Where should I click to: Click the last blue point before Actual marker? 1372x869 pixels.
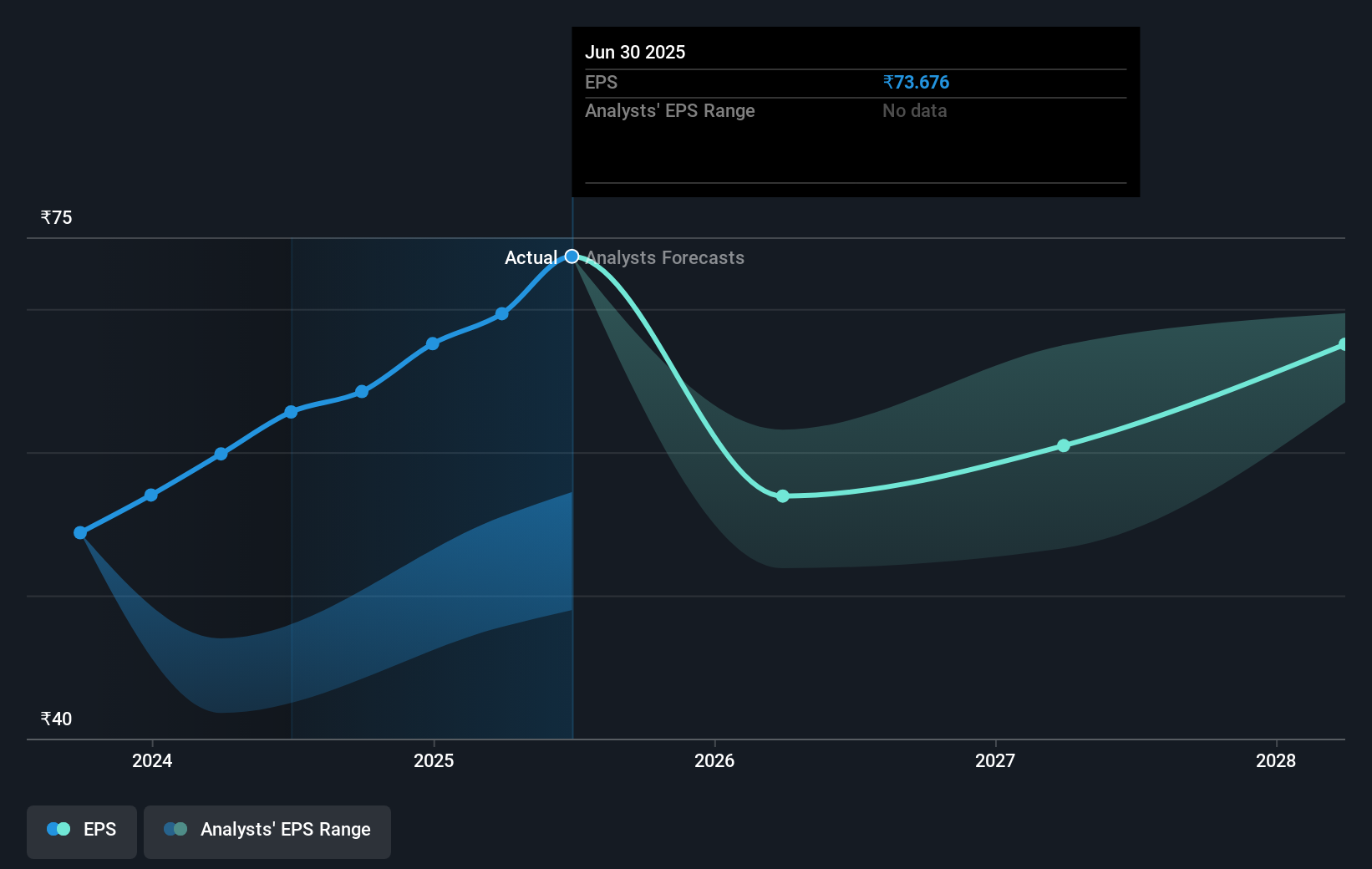pos(501,313)
